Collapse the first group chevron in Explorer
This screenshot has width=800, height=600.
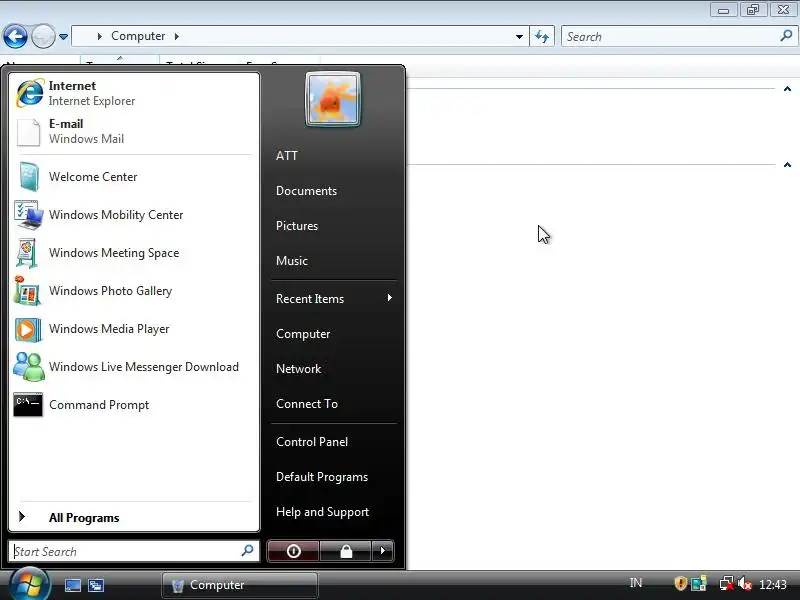787,89
